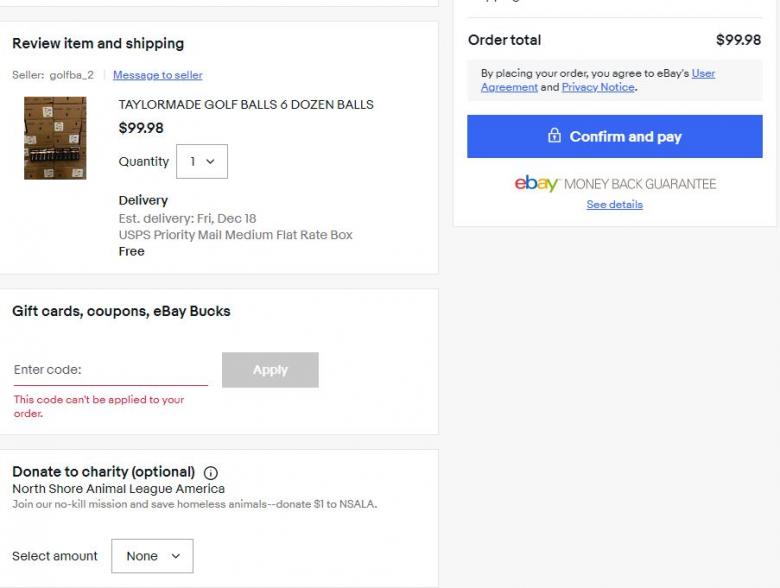Click the TaylorMade Golf Balls item title
The height and width of the screenshot is (588, 780).
(246, 105)
